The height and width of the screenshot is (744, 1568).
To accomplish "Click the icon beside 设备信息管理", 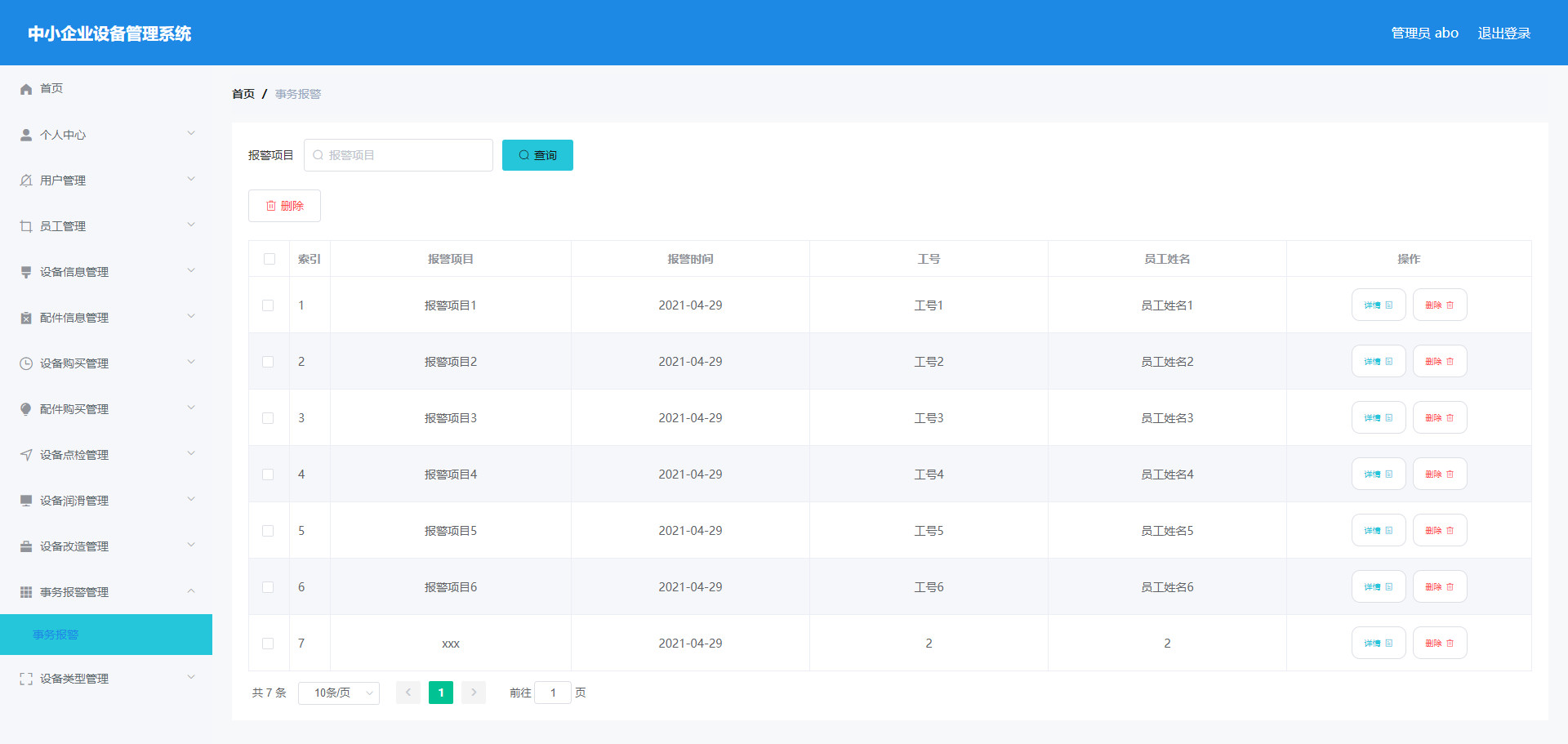I will point(26,272).
